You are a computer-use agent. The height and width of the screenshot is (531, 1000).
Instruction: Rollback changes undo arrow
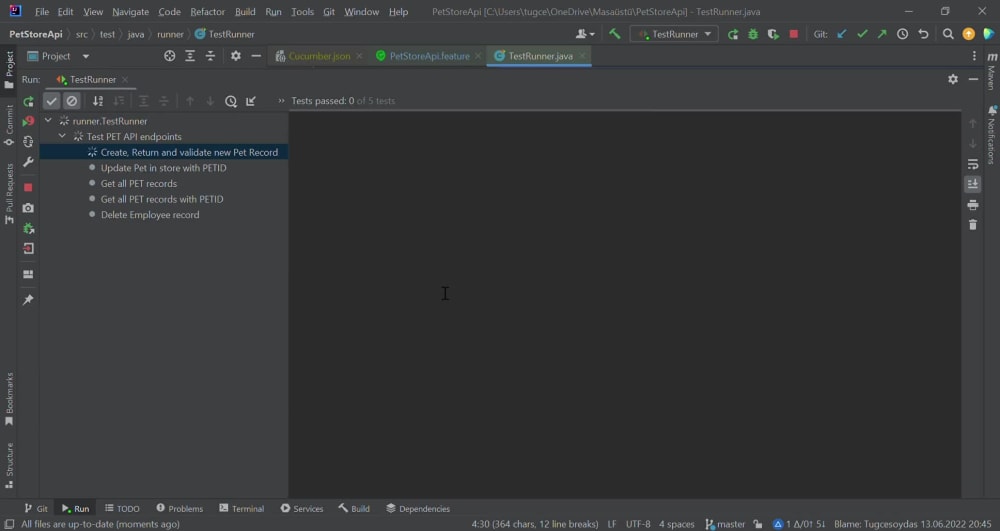point(923,34)
